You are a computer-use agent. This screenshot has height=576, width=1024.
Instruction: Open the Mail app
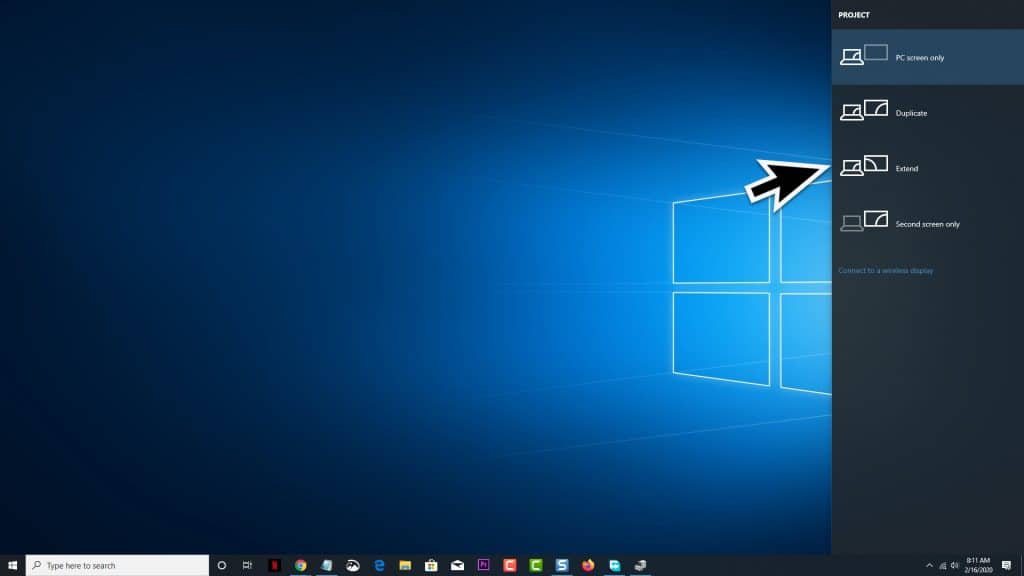point(456,563)
